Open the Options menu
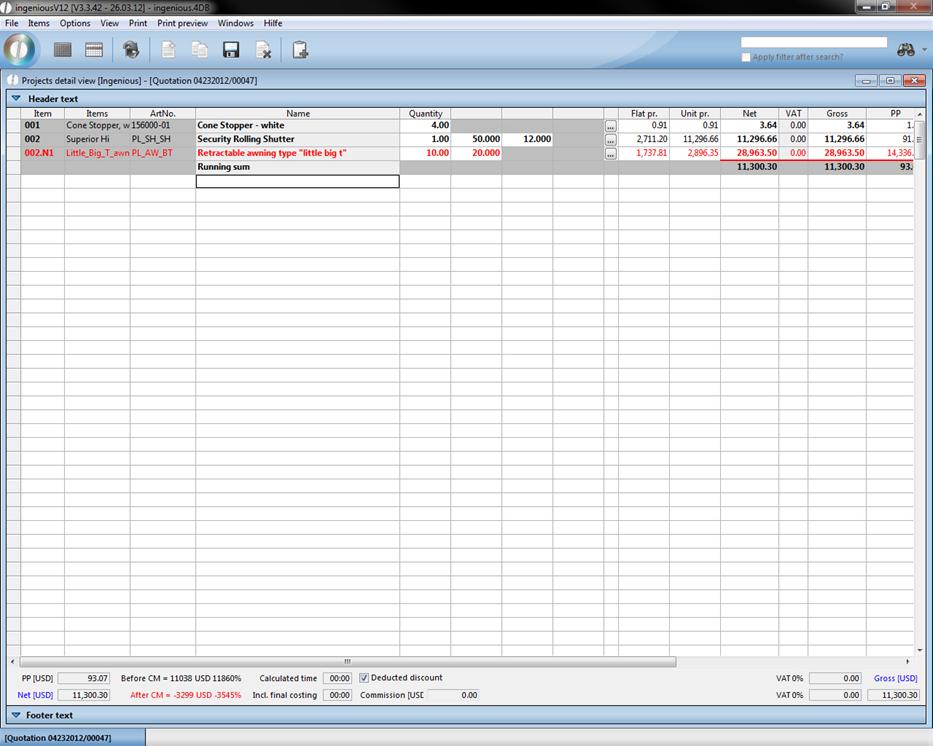This screenshot has width=933, height=746. (x=75, y=23)
